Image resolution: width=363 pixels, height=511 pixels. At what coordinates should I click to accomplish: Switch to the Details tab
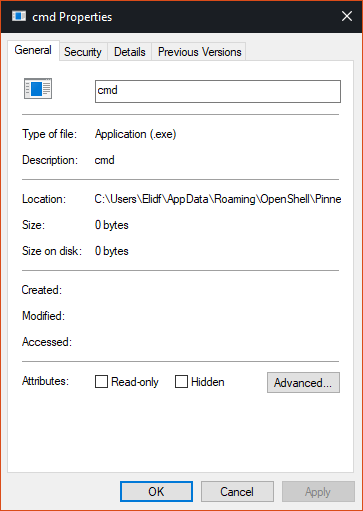pos(130,52)
